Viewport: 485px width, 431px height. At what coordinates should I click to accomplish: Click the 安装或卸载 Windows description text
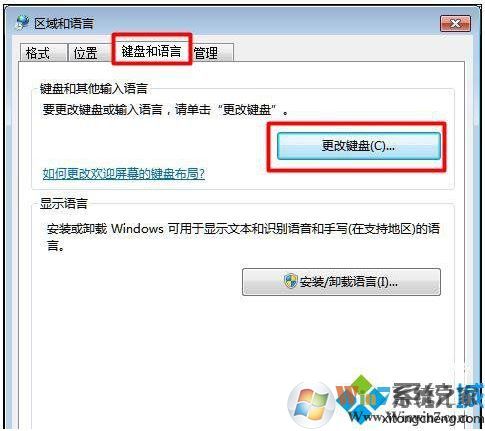(x=243, y=237)
